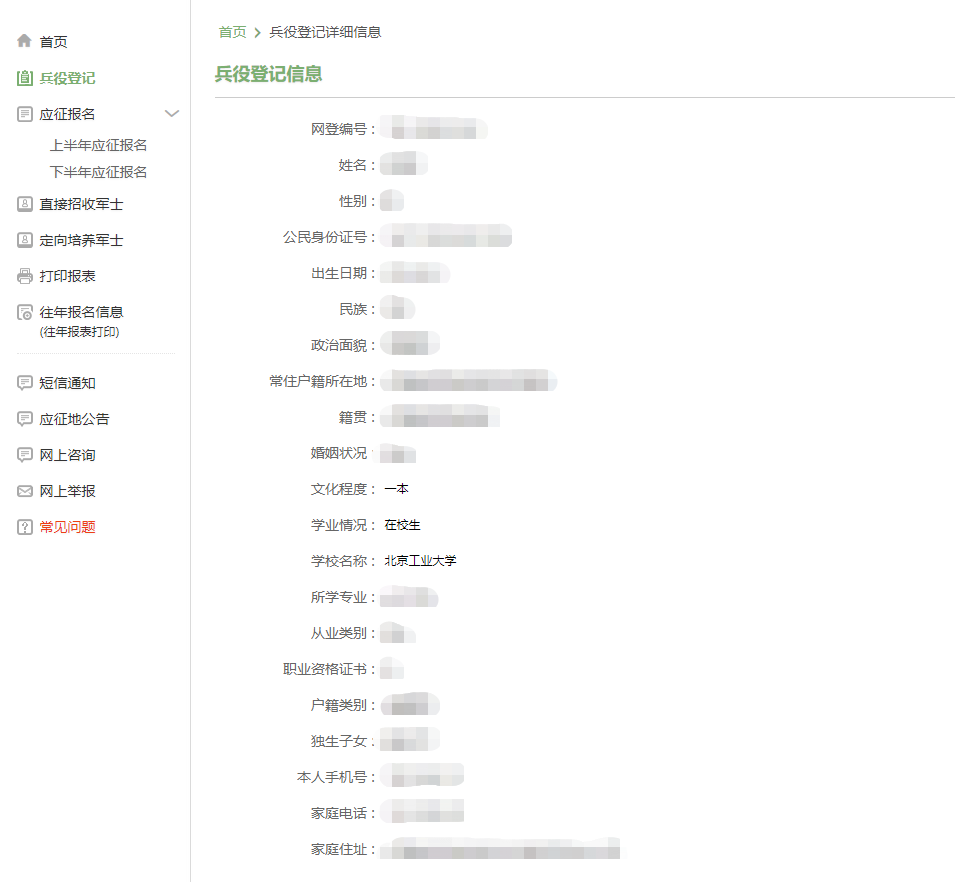View 应征地公告 announcements
This screenshot has height=882, width=960.
pos(75,419)
